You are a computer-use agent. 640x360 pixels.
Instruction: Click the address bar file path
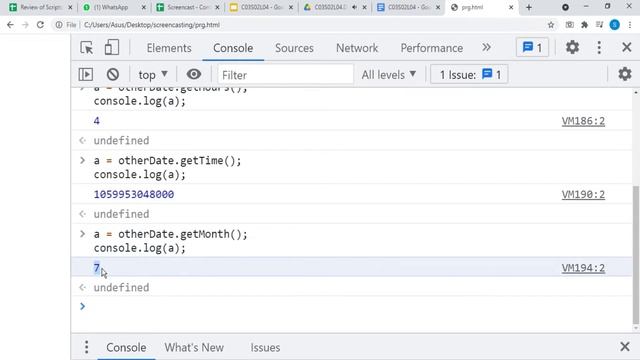click(x=152, y=25)
